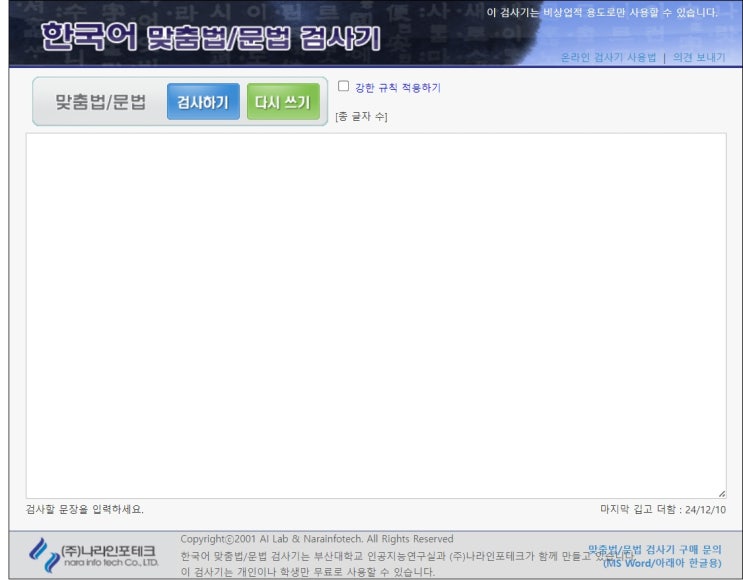The image size is (743, 580).
Task: Click the 검사할 문장을 입력하세요. text
Action: 84,509
